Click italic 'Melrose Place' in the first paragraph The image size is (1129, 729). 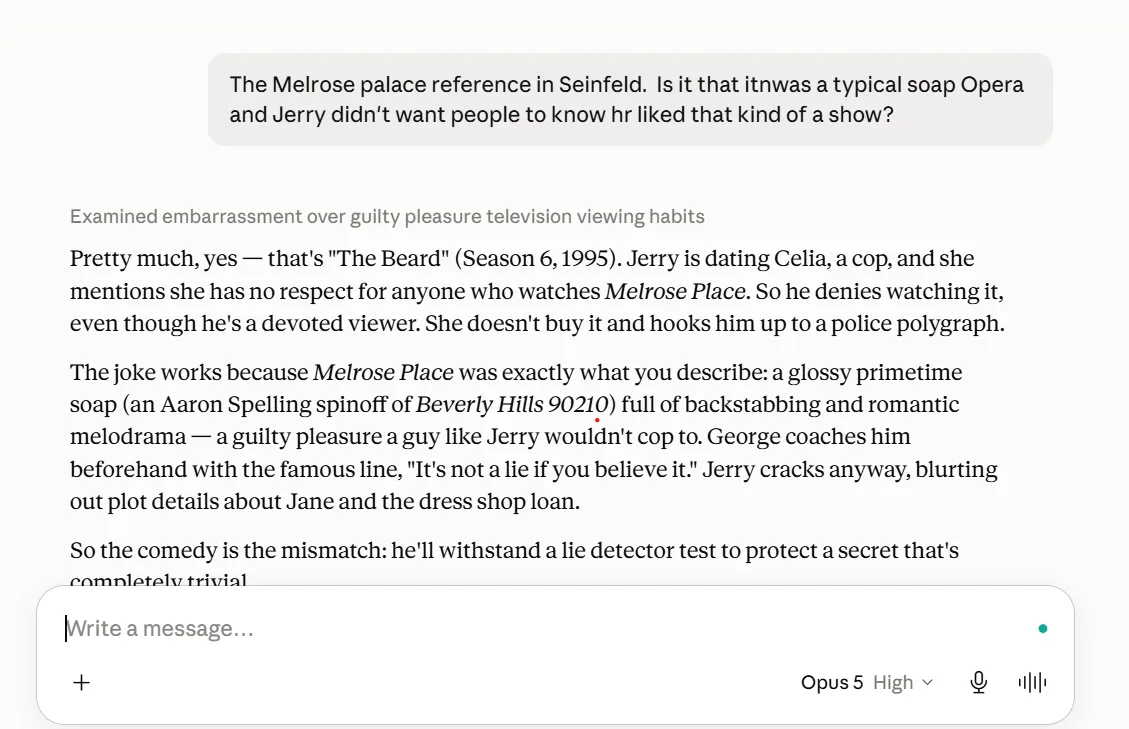point(675,291)
